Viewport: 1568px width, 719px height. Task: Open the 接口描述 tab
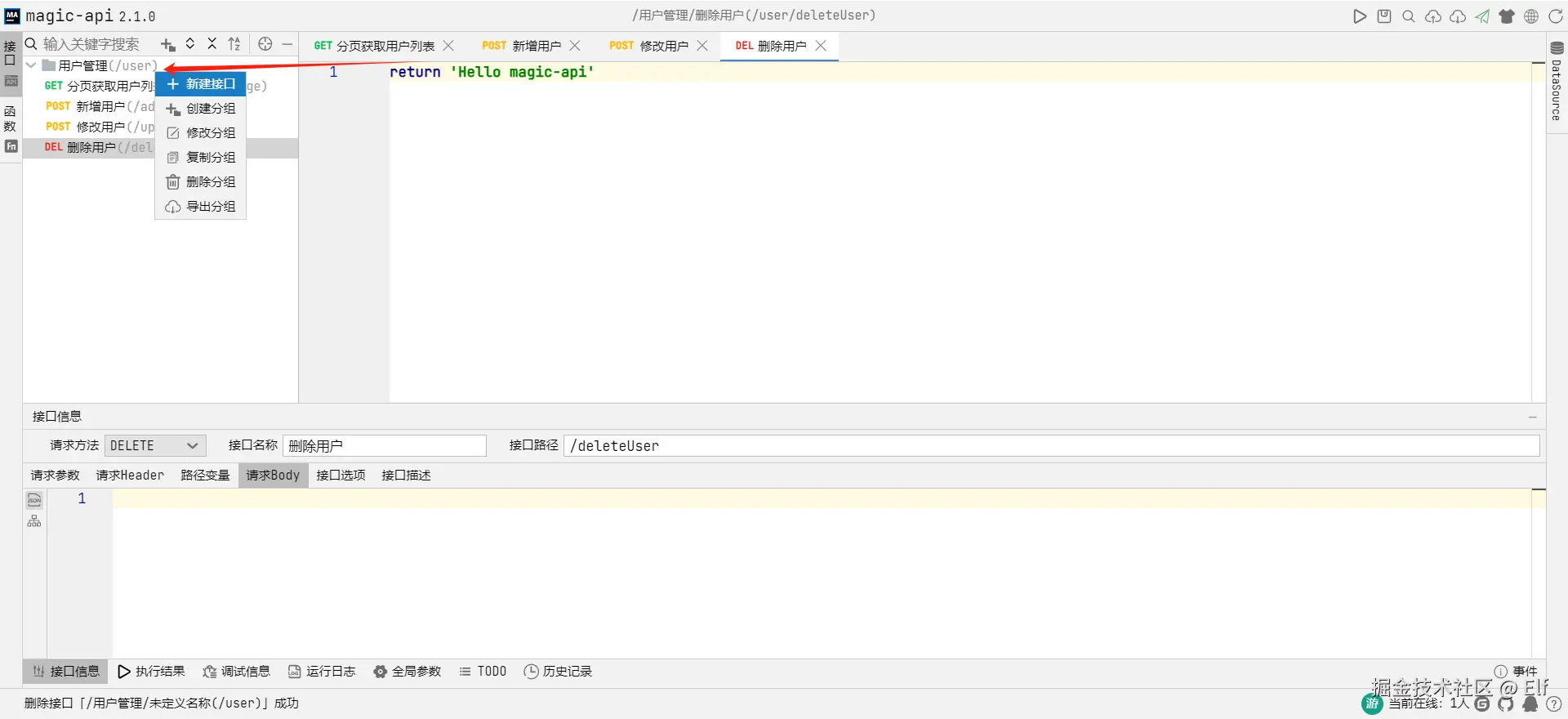[x=406, y=476]
